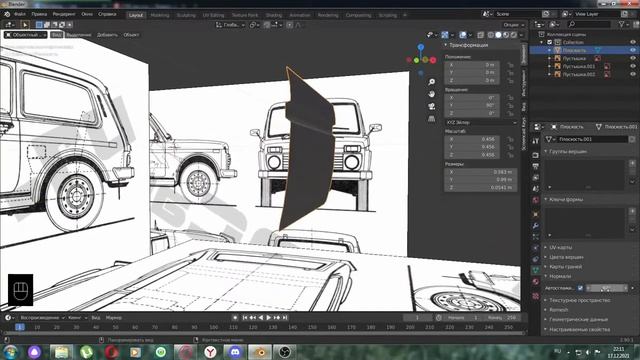Open the View Layer properties tab icon
This screenshot has width=640, height=360.
point(536,177)
